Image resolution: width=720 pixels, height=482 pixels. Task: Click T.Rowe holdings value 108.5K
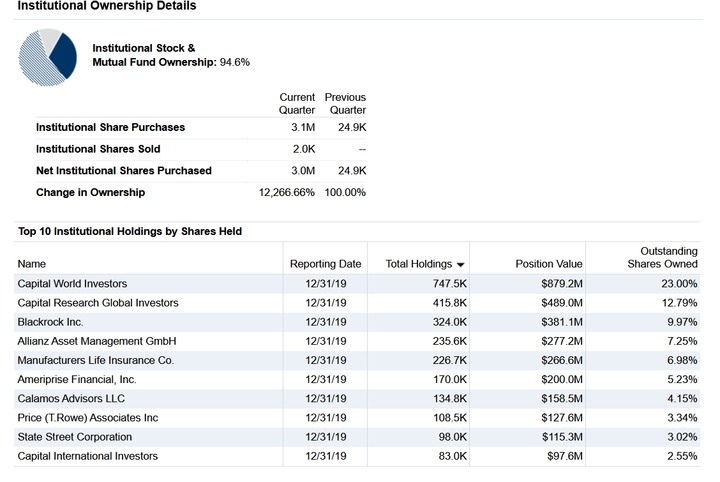tap(450, 418)
